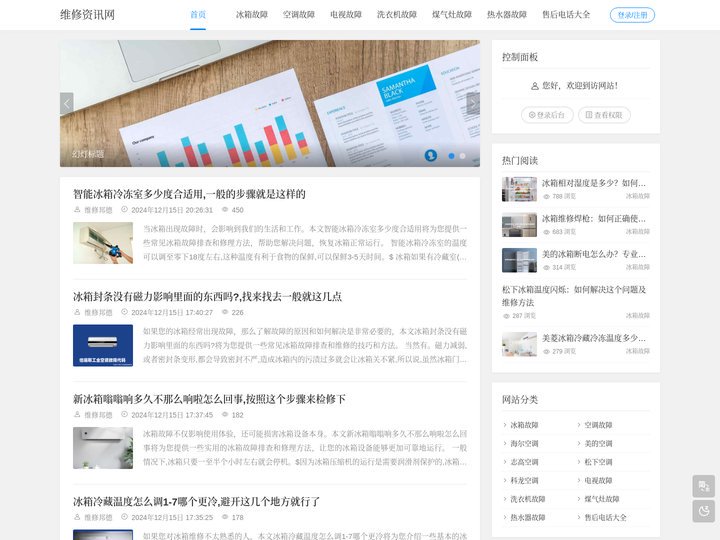
Task: Click the eye icon next to 182 views
Action: (x=225, y=414)
